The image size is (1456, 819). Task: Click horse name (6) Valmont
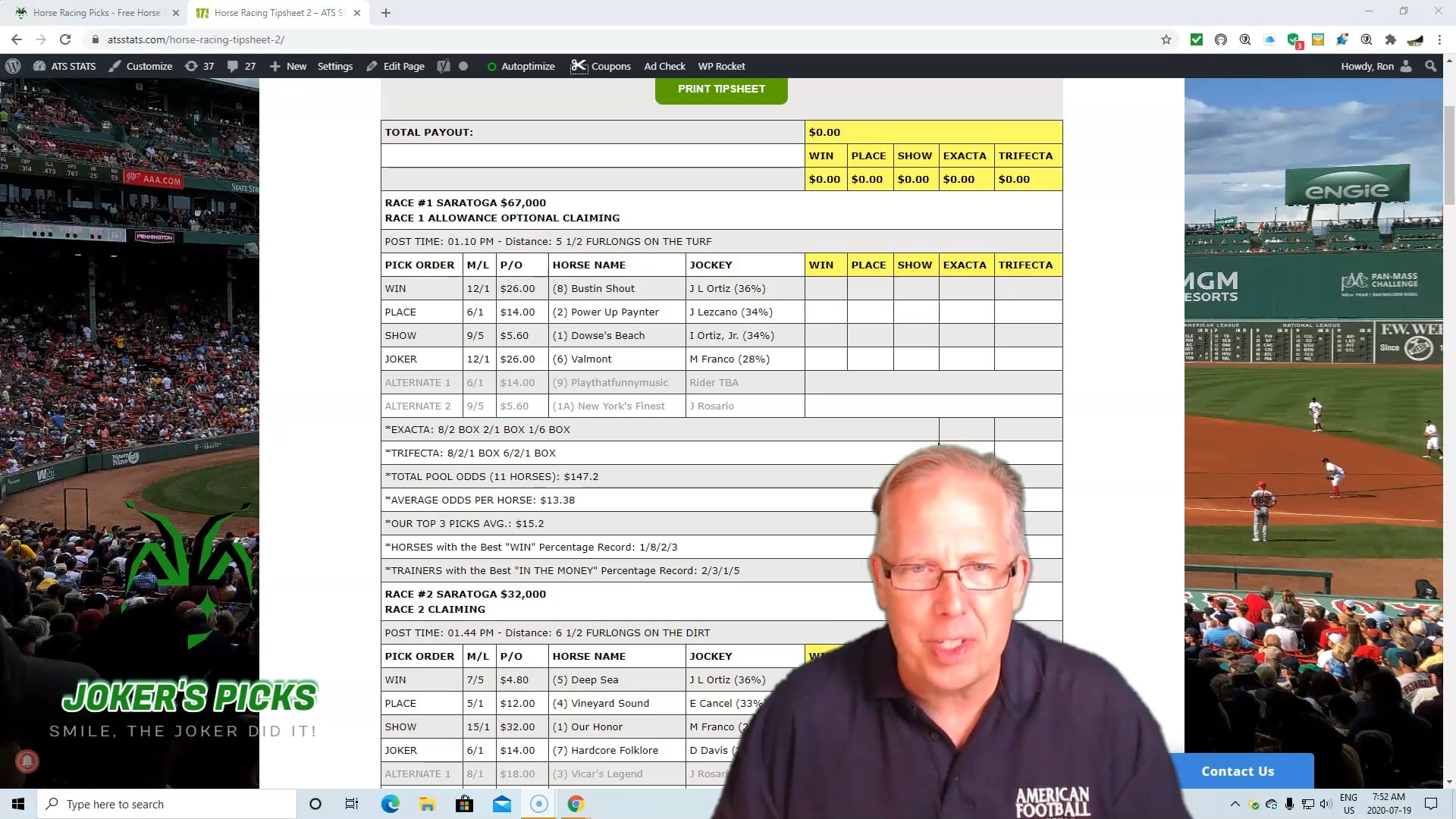(582, 359)
